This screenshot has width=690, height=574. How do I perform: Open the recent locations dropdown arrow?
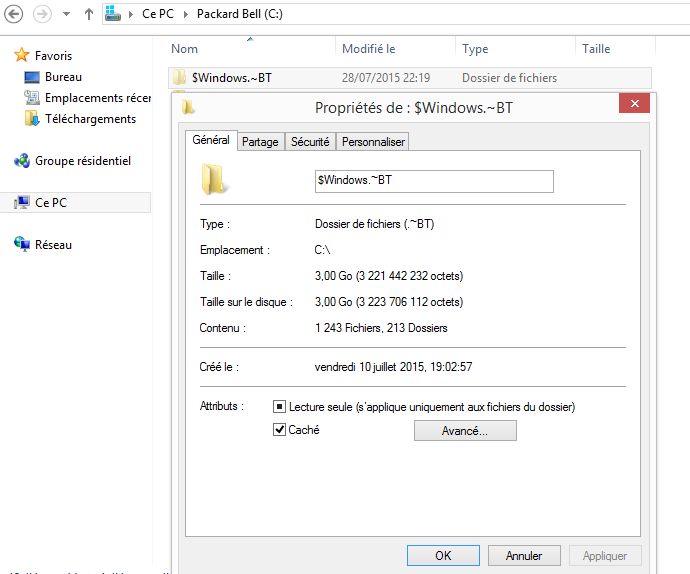point(66,14)
